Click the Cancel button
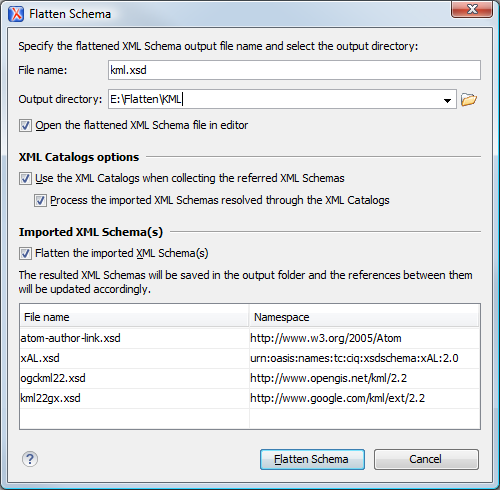500x490 pixels. [426, 459]
